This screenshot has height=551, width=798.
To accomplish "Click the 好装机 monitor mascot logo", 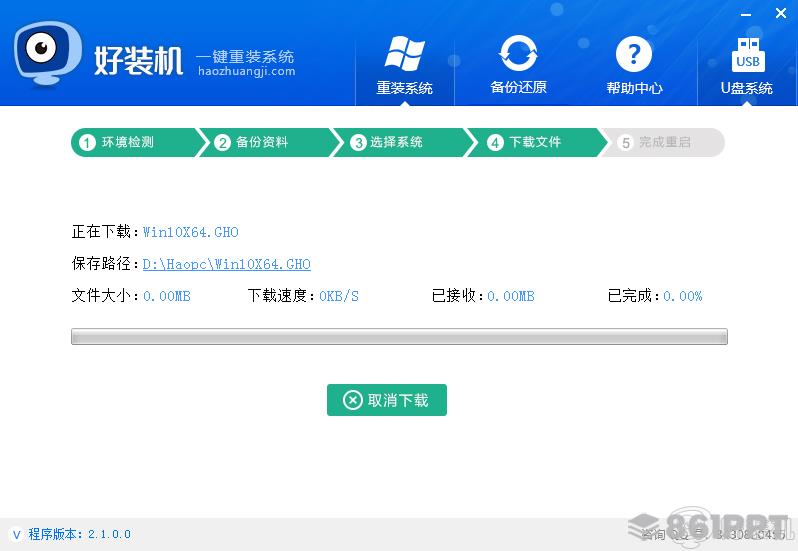I will pyautogui.click(x=47, y=53).
